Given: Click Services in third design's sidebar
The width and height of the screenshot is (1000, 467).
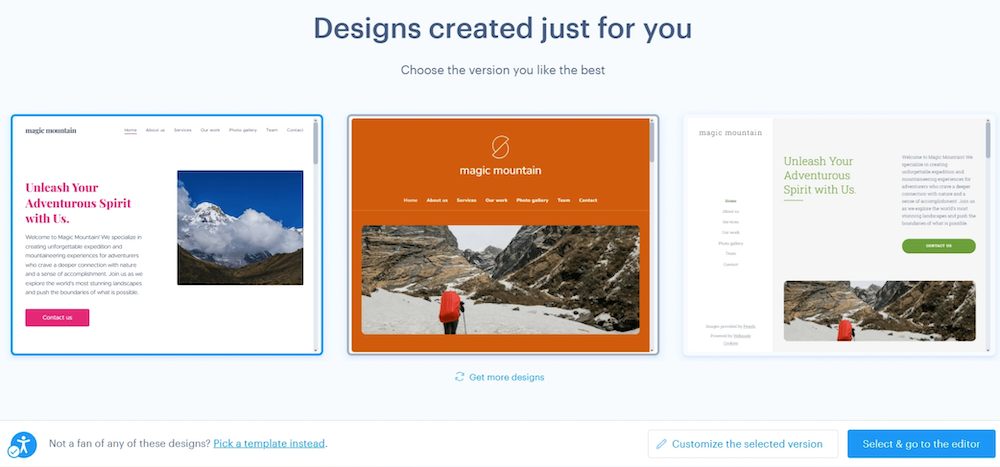Looking at the screenshot, I should (730, 221).
